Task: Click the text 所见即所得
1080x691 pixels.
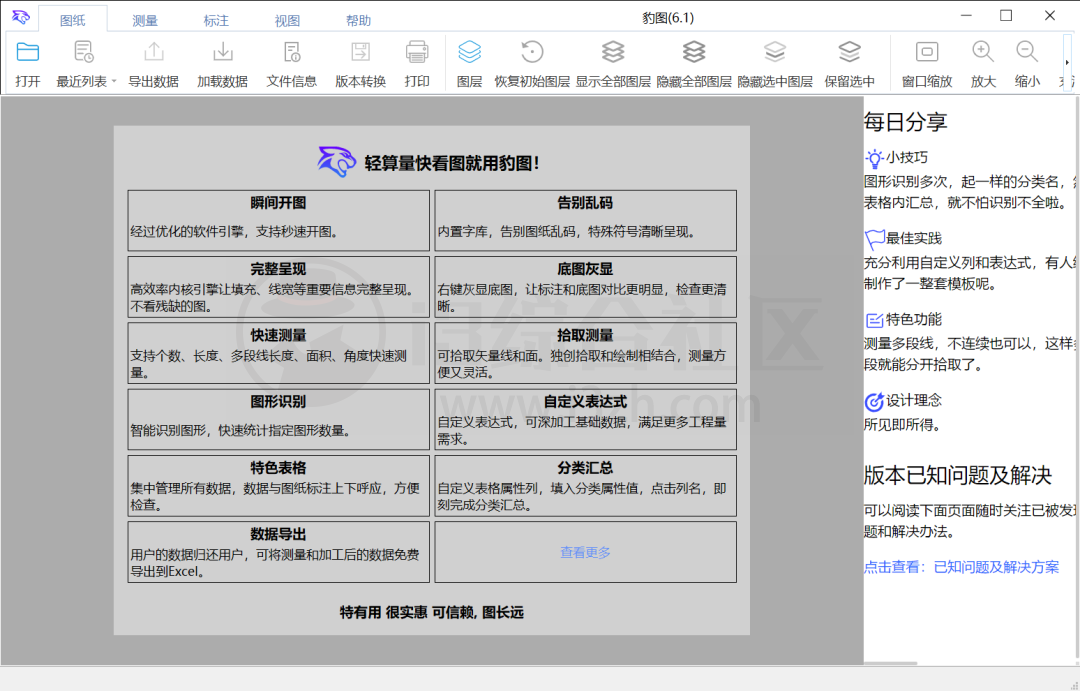Action: pos(902,425)
